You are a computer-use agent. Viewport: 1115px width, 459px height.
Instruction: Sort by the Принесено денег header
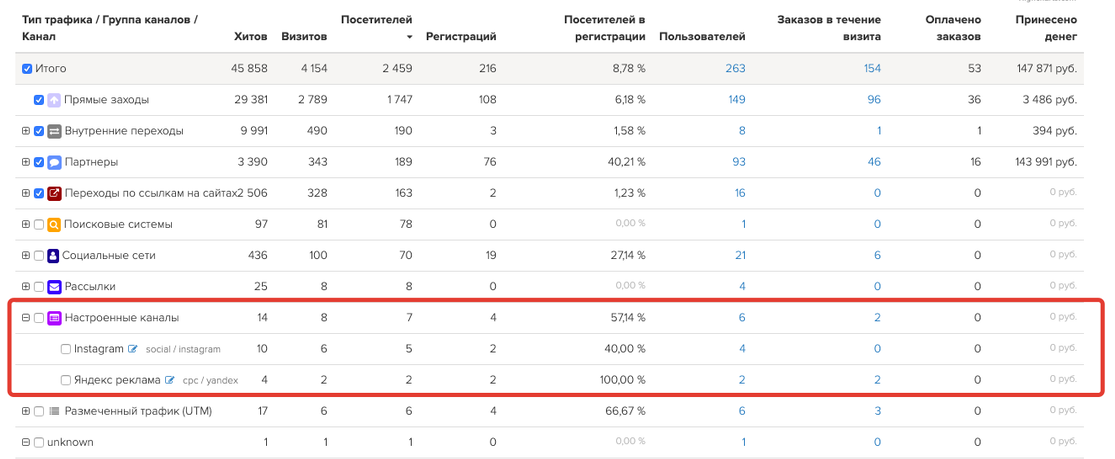(1046, 28)
